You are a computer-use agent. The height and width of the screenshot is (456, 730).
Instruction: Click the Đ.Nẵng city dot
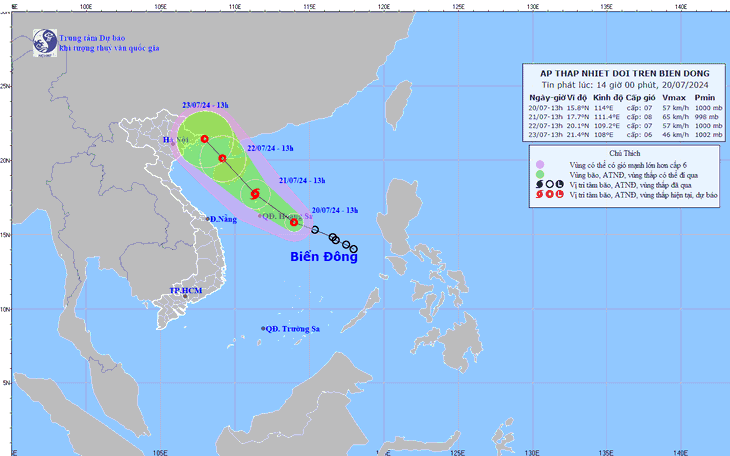tap(208, 219)
